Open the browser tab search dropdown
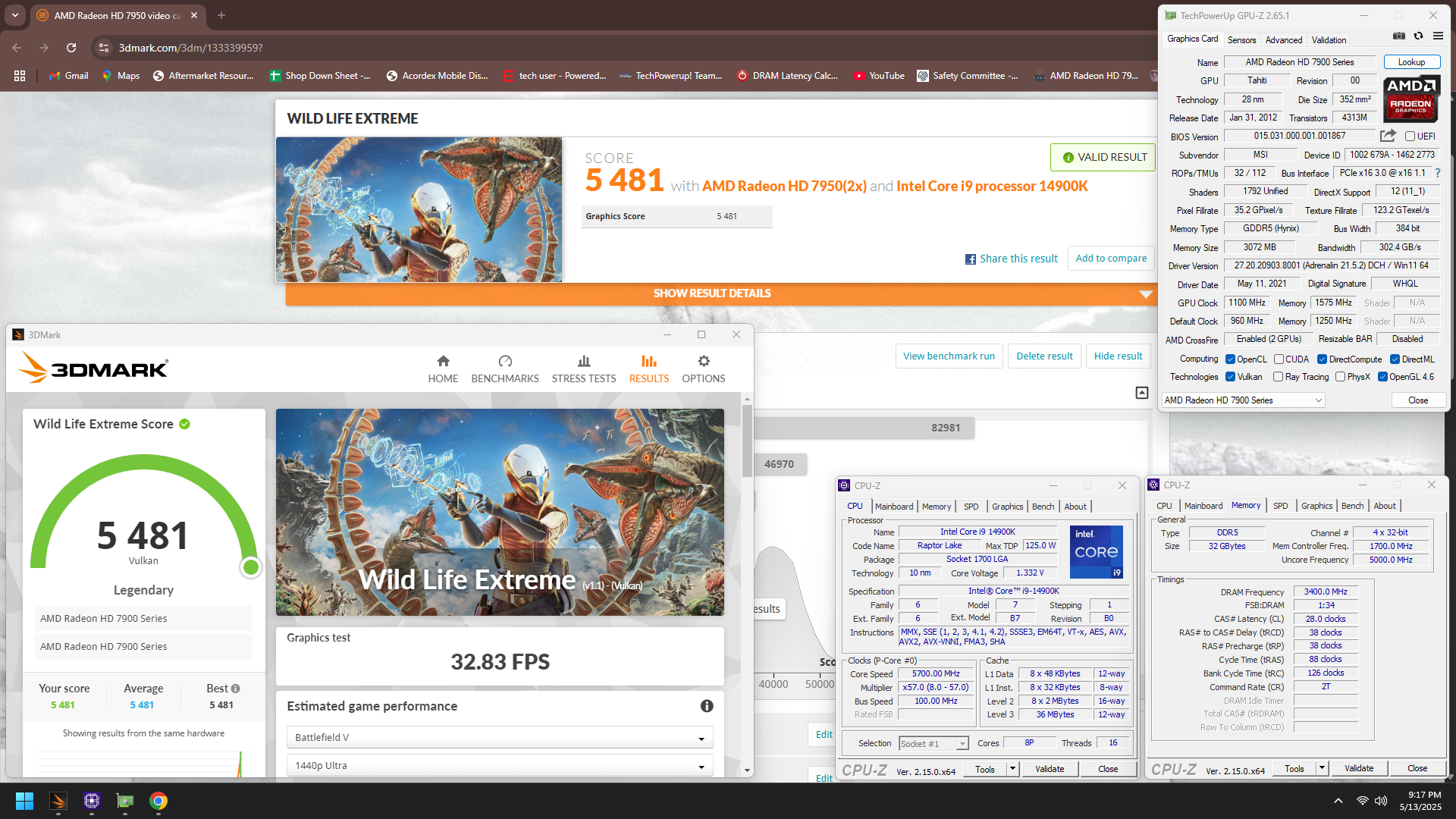The image size is (1456, 819). [x=15, y=15]
